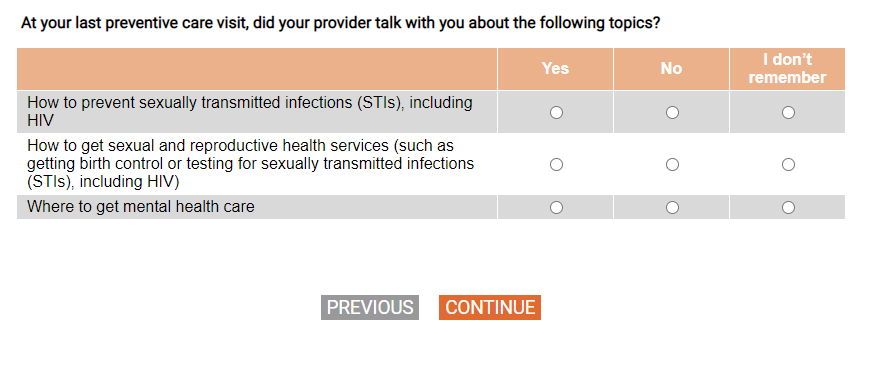Click the empty first header cell of the table
Image resolution: width=878 pixels, height=387 pixels.
tap(257, 69)
